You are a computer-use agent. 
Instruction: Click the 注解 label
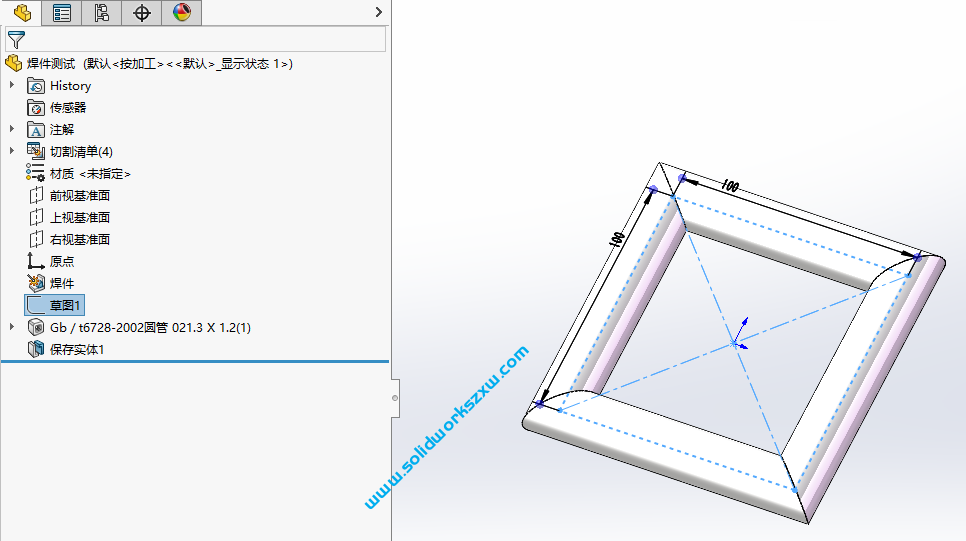click(62, 130)
